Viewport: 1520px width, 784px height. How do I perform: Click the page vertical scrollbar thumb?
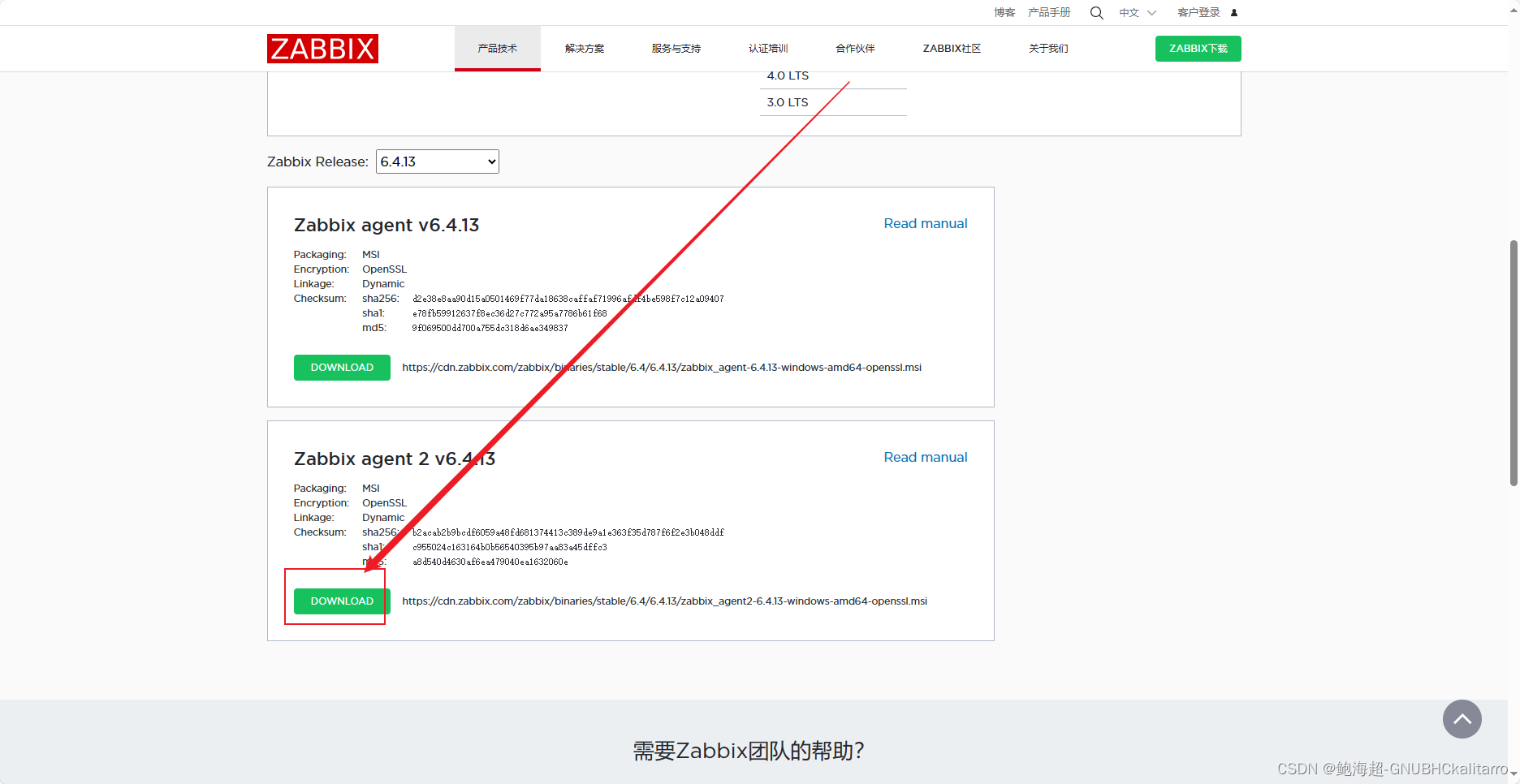[x=1514, y=363]
